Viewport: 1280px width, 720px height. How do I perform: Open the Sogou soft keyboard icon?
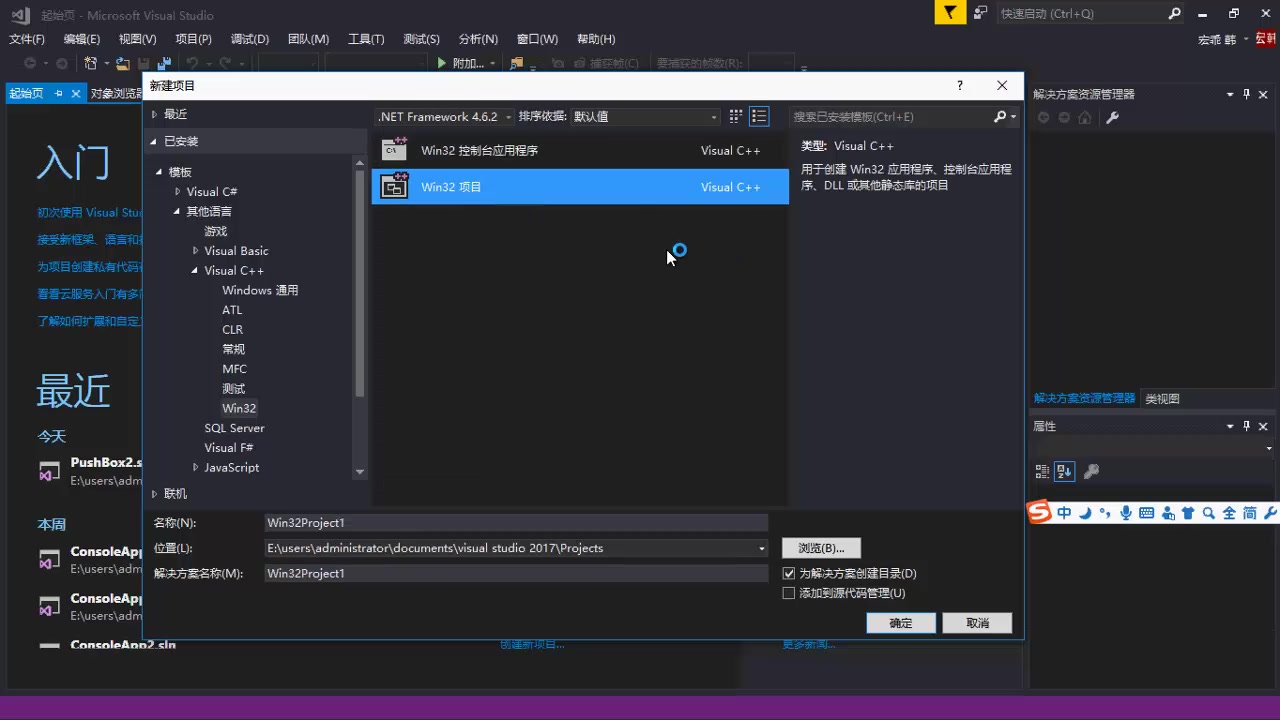point(1146,513)
